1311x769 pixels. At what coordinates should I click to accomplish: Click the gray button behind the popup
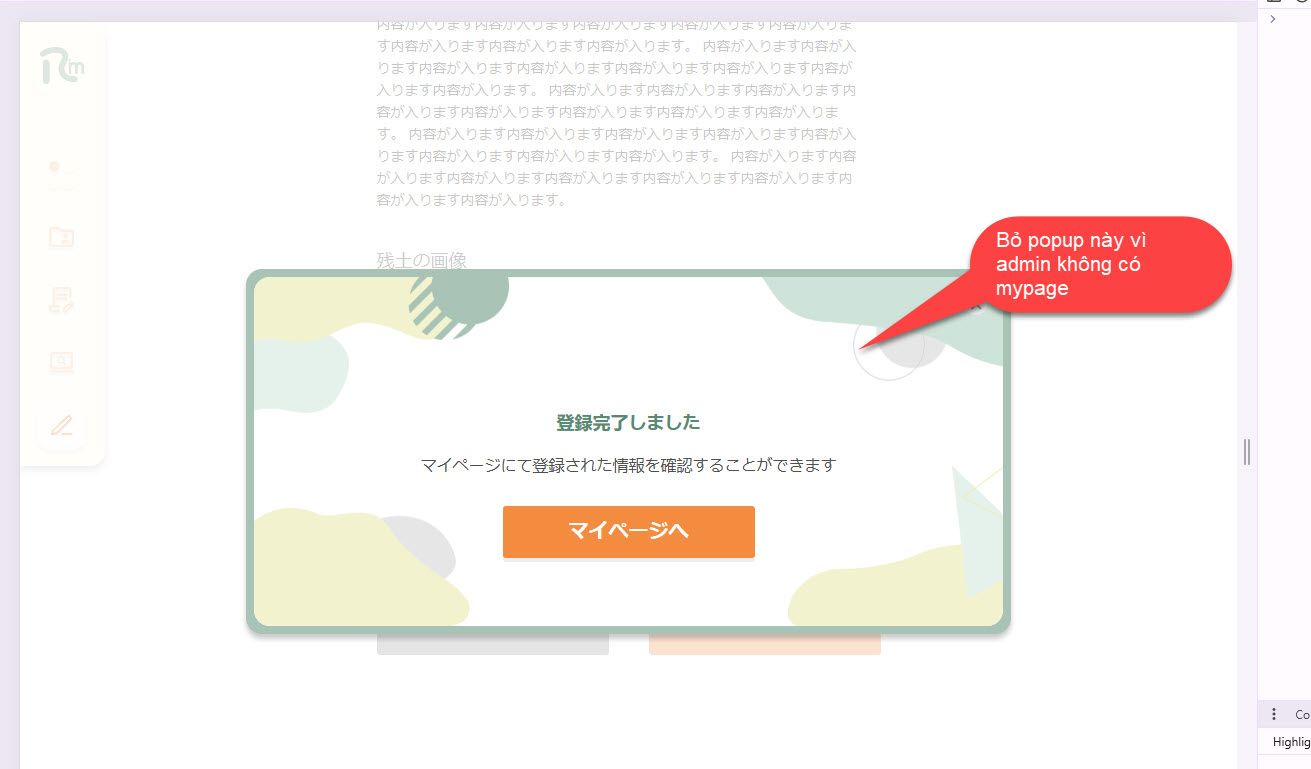point(492,645)
